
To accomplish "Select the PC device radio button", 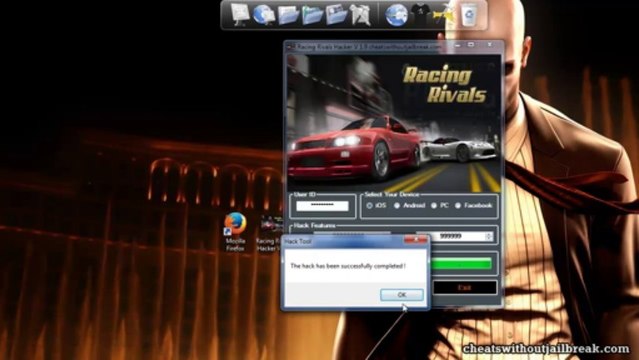I will [434, 205].
